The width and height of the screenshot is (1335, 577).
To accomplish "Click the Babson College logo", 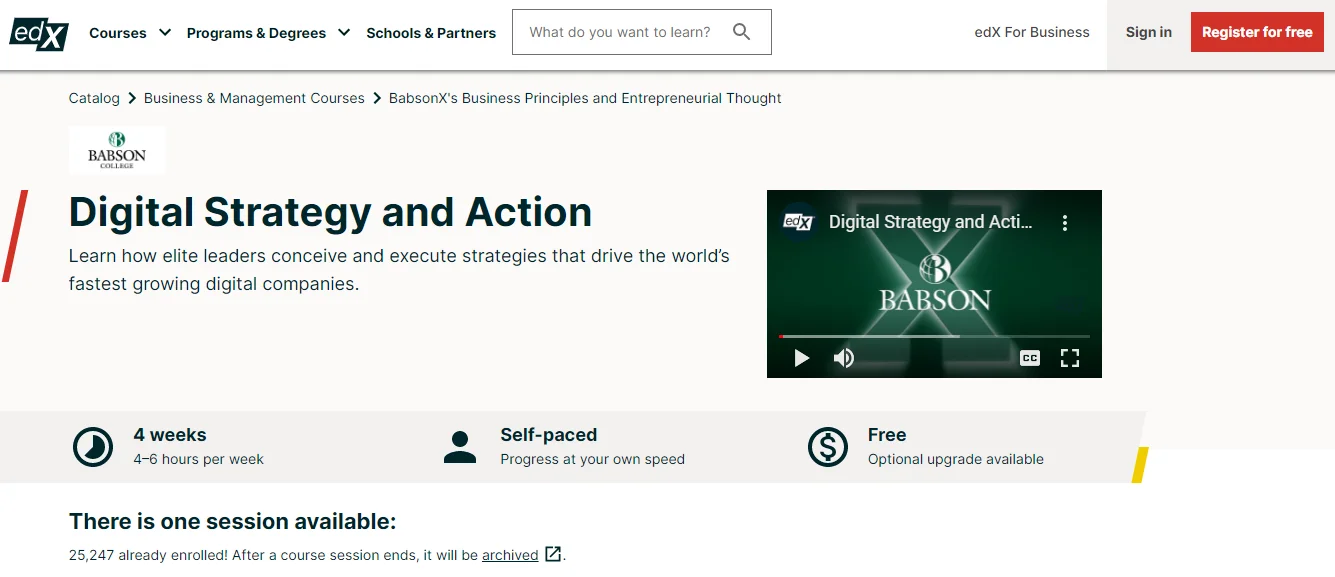I will [117, 150].
